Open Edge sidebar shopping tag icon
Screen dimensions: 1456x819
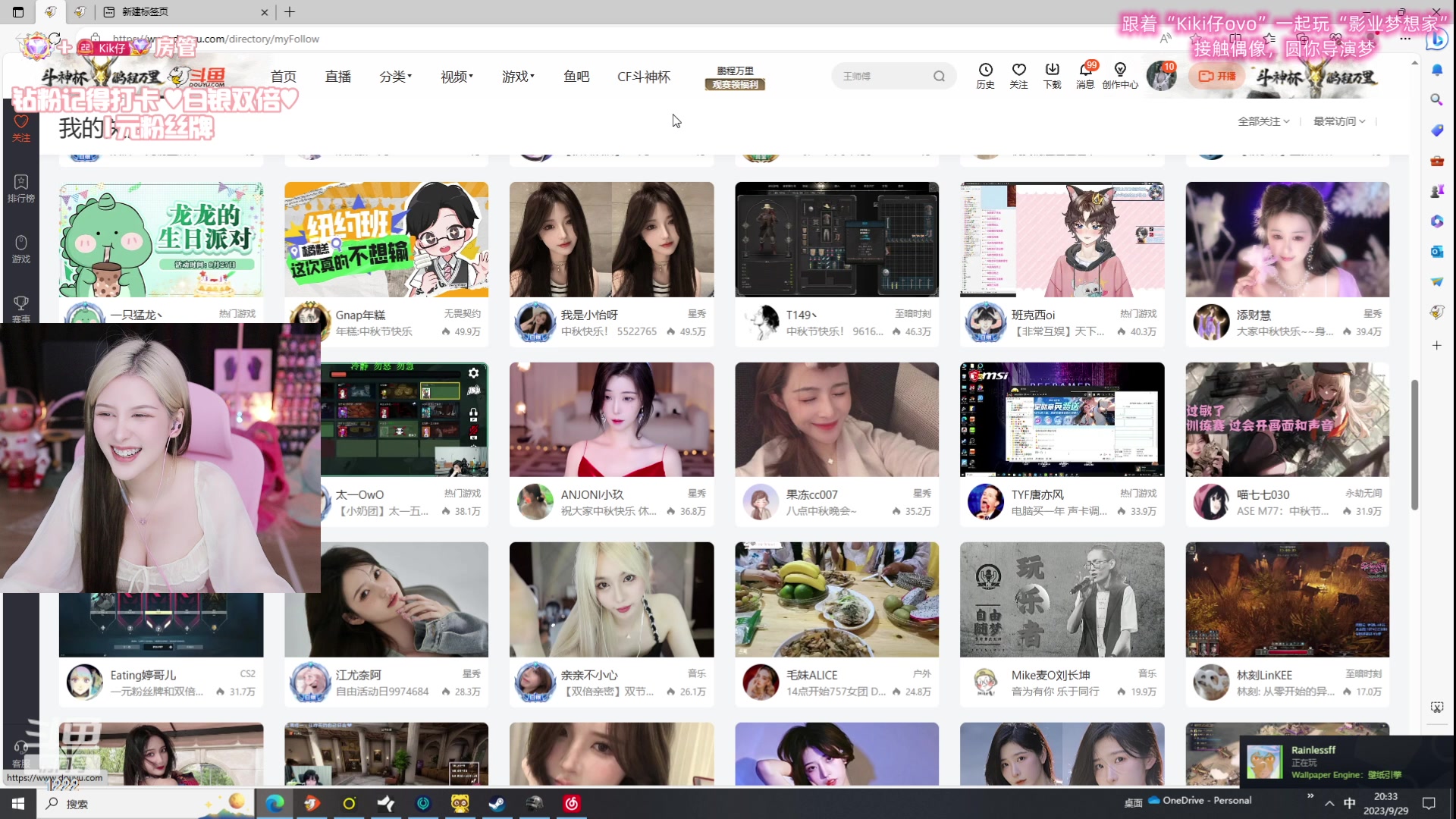1437,130
